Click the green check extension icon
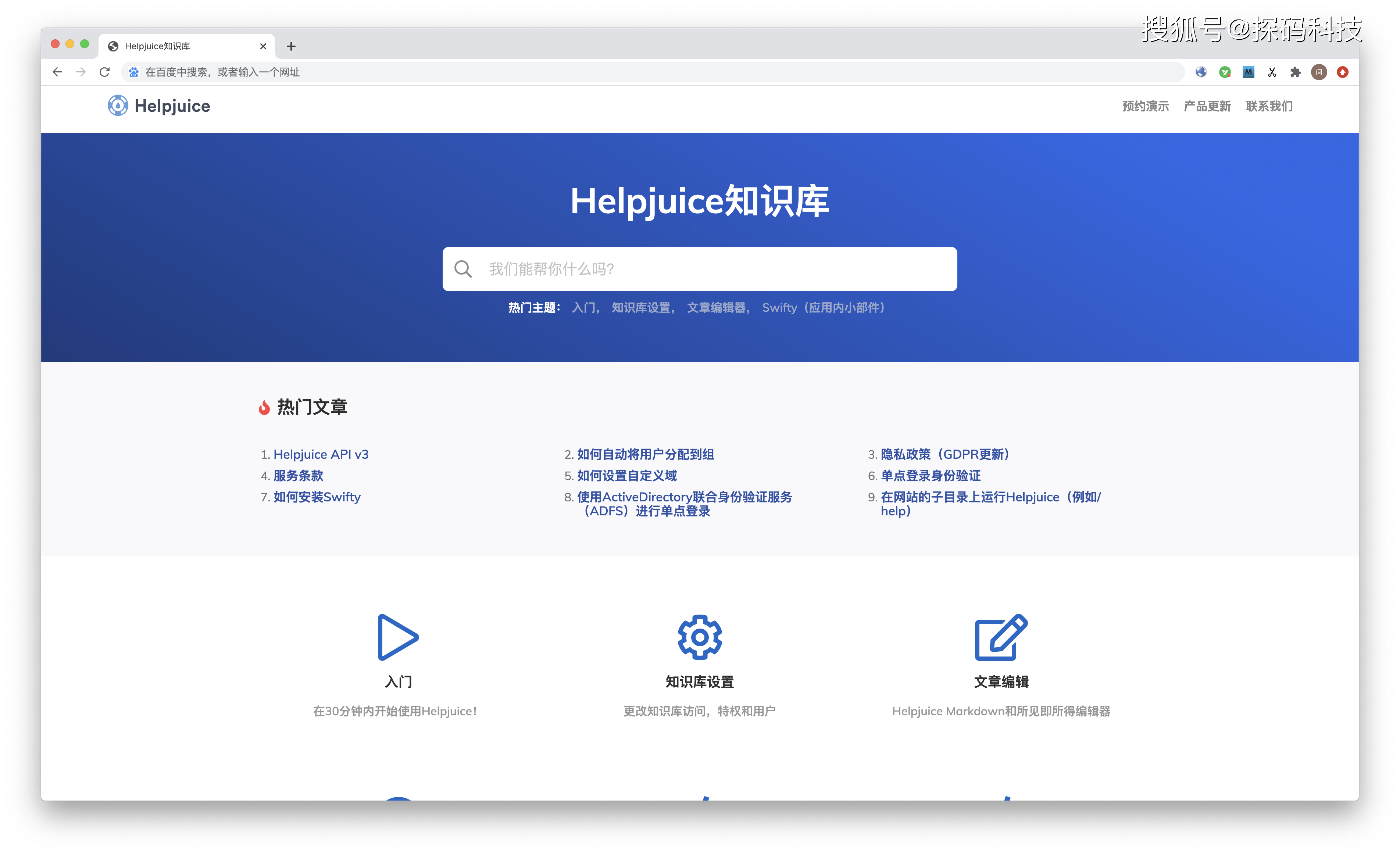This screenshot has width=1400, height=855. tap(1224, 72)
